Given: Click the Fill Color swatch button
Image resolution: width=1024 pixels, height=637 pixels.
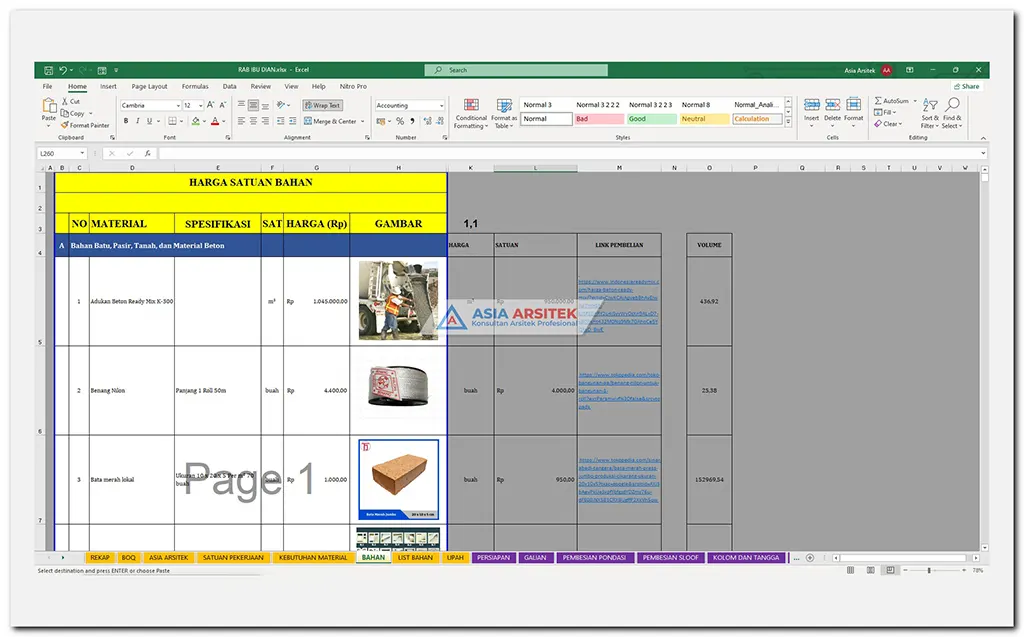Looking at the screenshot, I should click(x=195, y=122).
